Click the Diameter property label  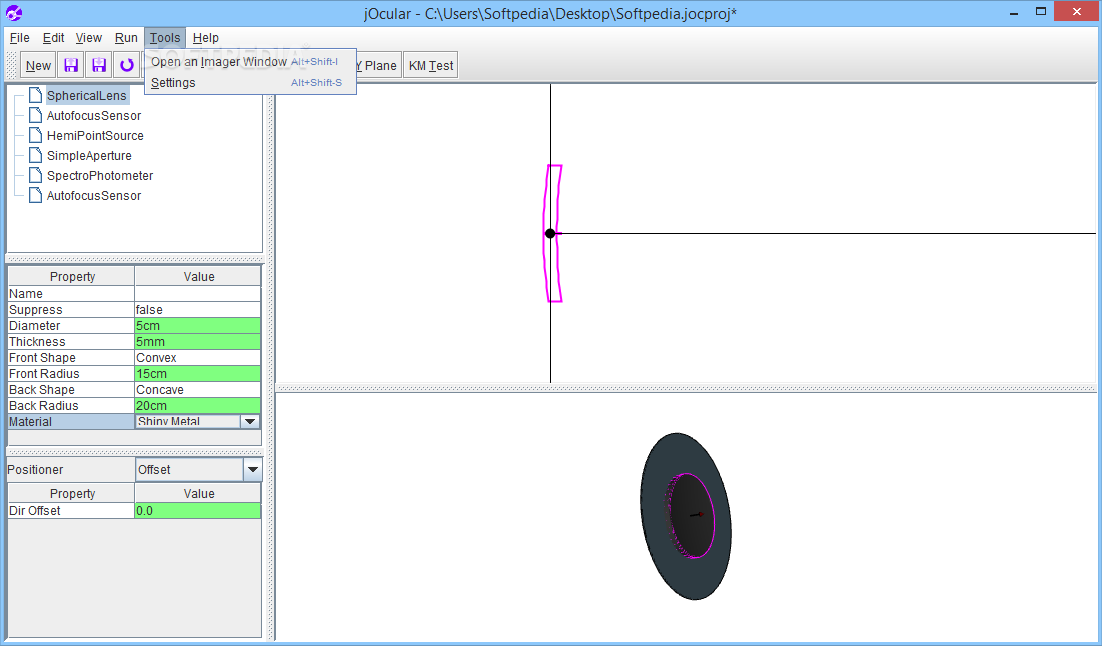tap(71, 326)
